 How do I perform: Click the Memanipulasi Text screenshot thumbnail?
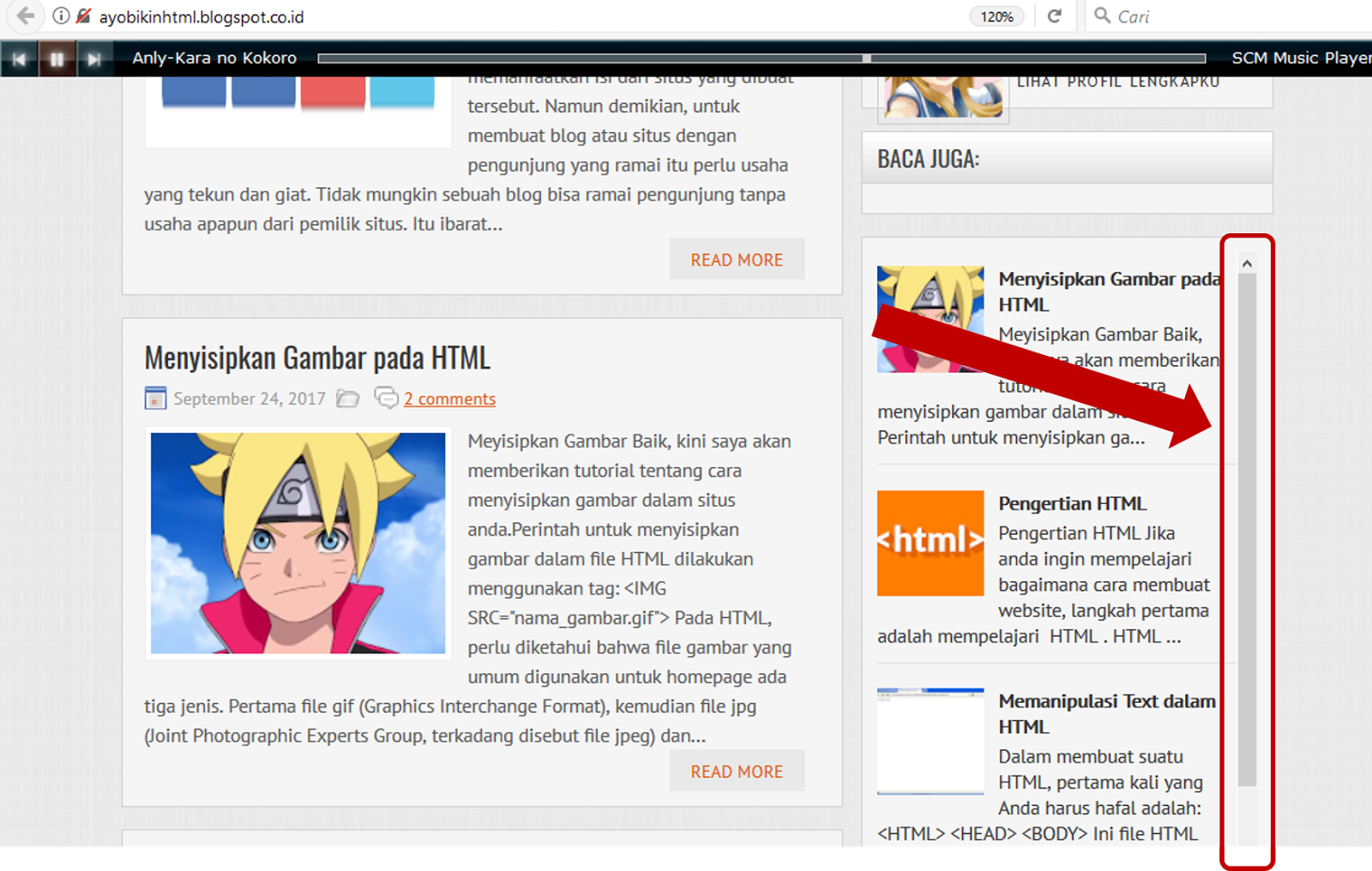(x=930, y=741)
